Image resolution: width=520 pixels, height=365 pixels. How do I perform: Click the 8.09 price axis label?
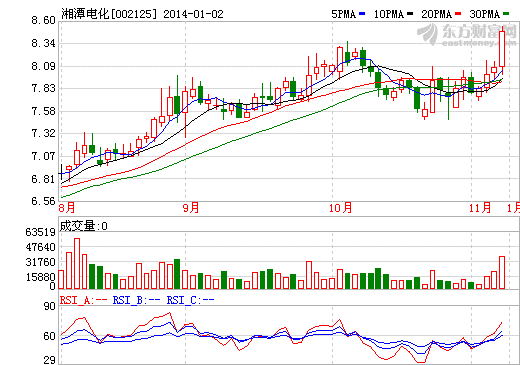click(43, 66)
